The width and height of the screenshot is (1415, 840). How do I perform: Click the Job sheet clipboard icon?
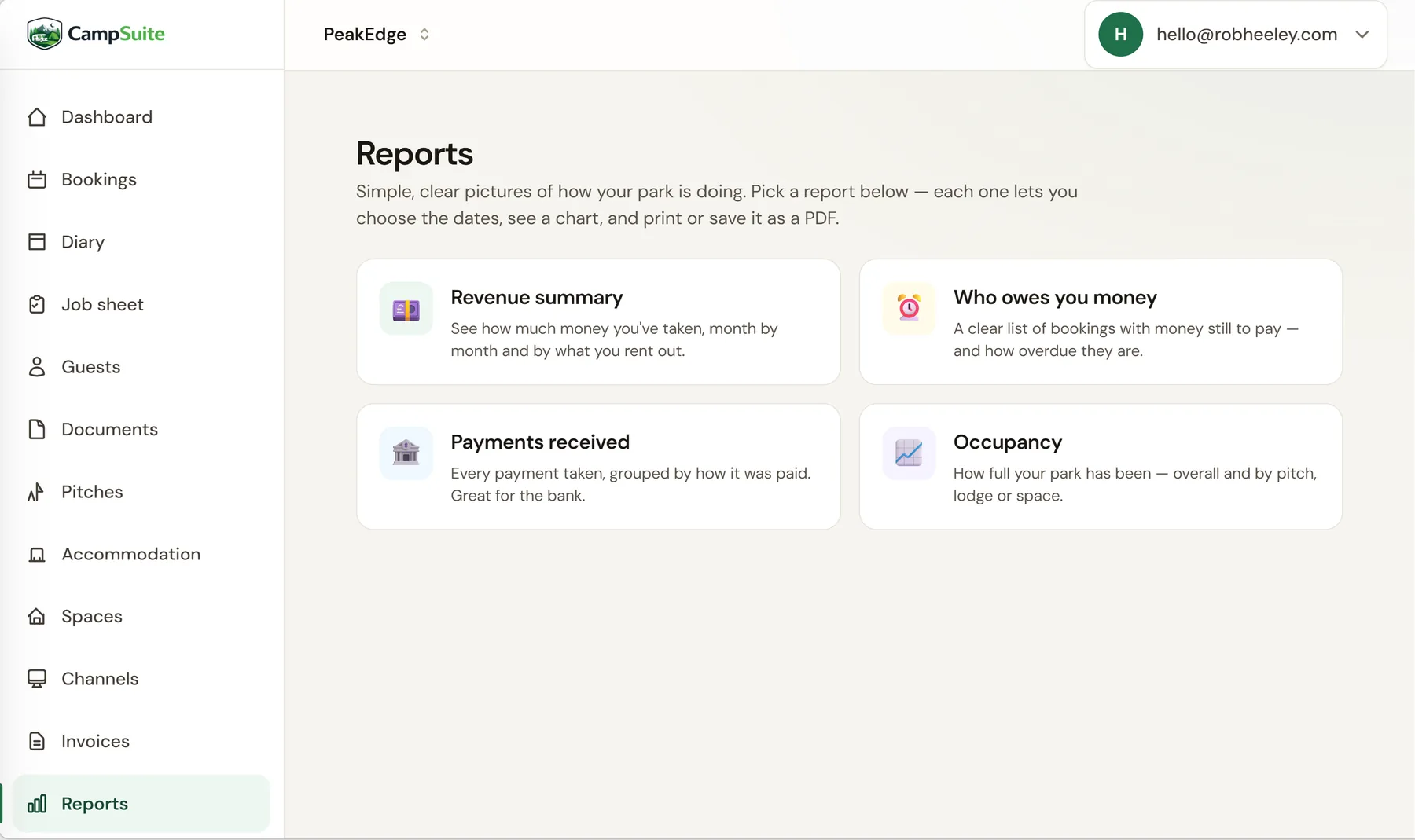pos(37,304)
